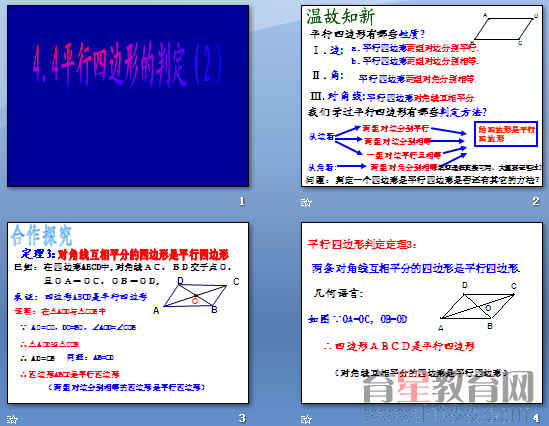549x426 pixels.
Task: Click the animation star icon under slide 2
Action: 306,202
